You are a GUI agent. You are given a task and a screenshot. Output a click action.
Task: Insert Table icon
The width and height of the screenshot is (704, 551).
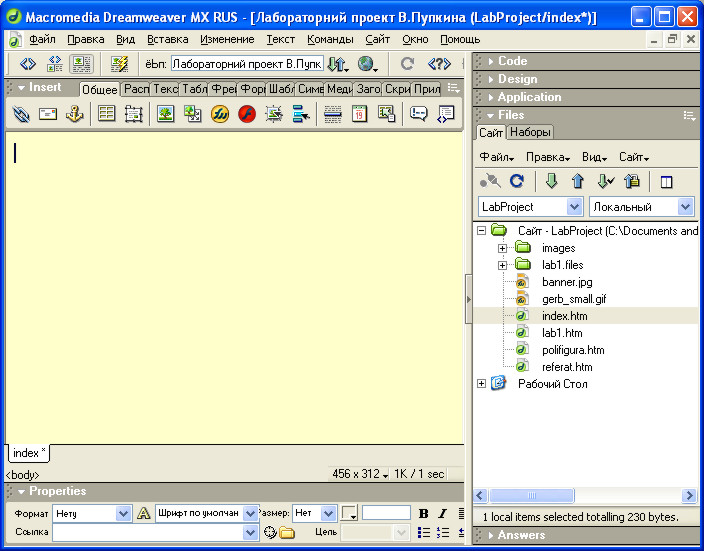tap(106, 114)
